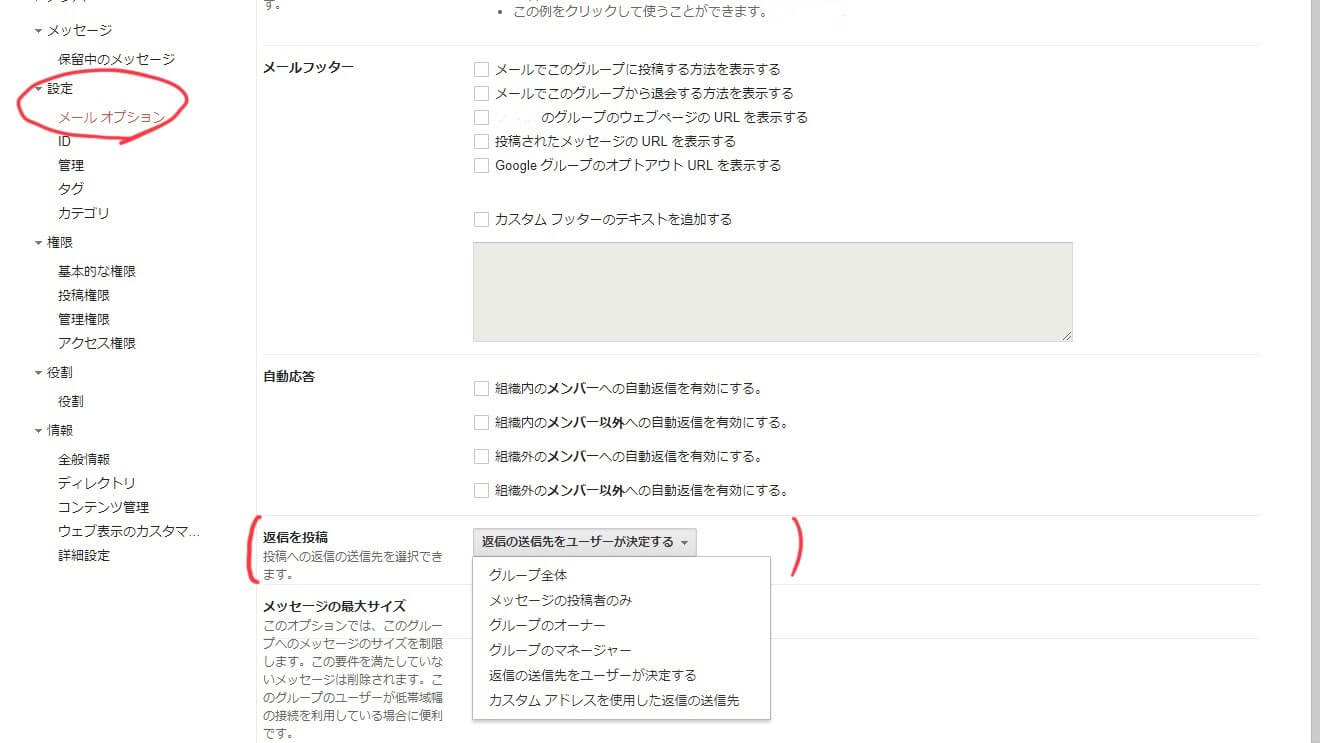Screen dimensions: 1321x743
Task: Enable Google グループのオプトアウト URL checkbox
Action: [x=481, y=166]
